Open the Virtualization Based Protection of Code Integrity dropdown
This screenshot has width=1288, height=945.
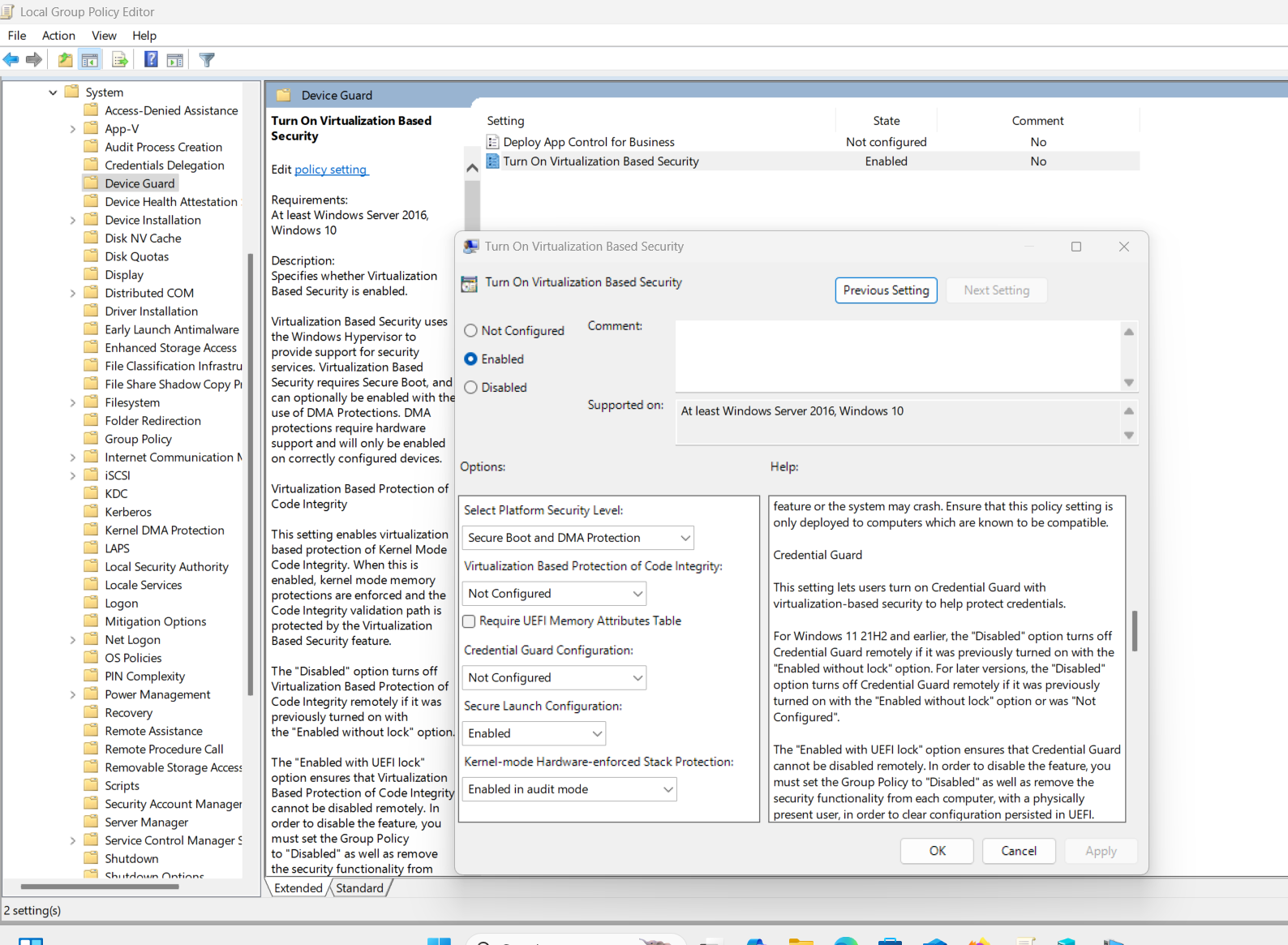[x=554, y=594]
